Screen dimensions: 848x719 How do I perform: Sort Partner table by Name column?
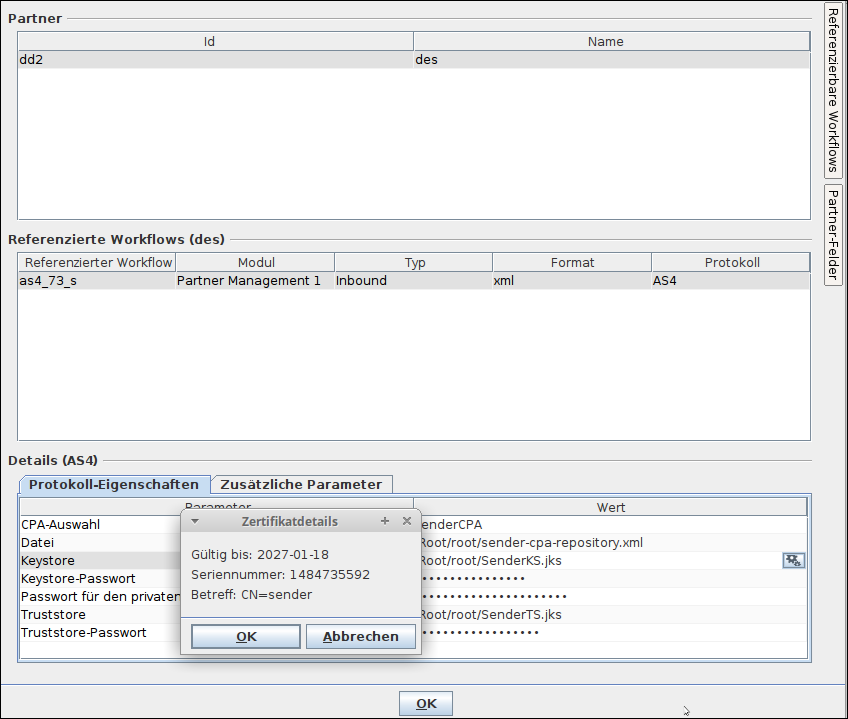[x=610, y=41]
